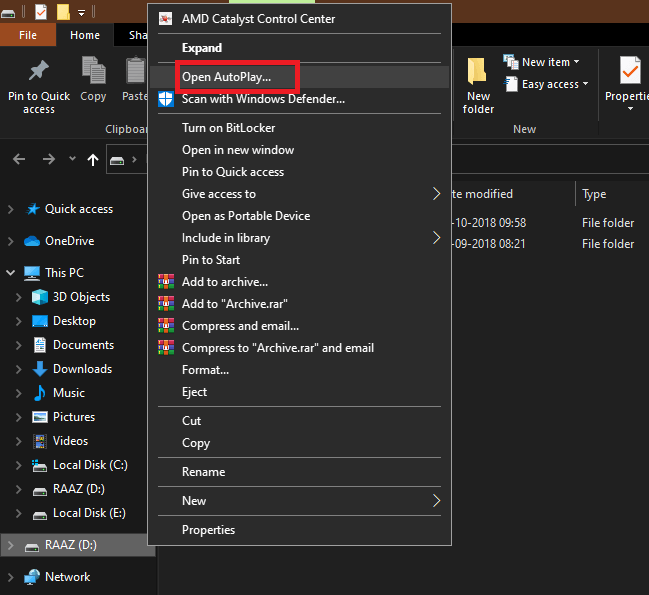The image size is (649, 595).
Task: Select Open in new window
Action: [299, 150]
